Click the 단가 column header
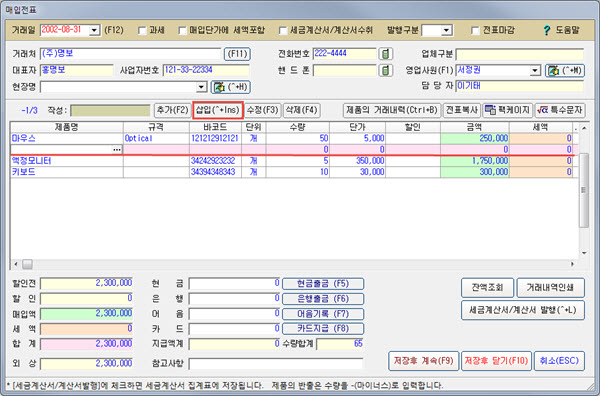The height and width of the screenshot is (396, 600). pyautogui.click(x=357, y=127)
